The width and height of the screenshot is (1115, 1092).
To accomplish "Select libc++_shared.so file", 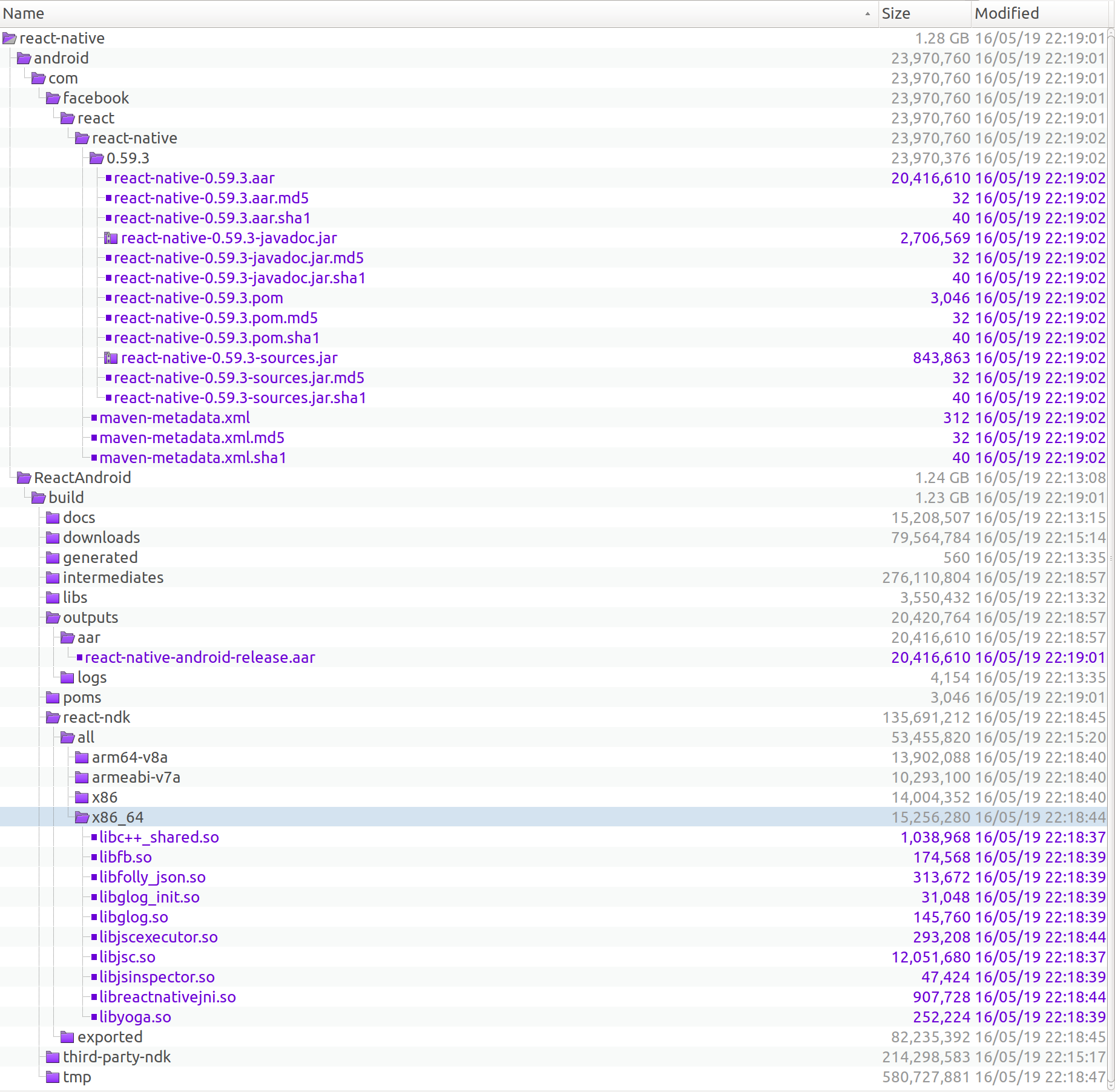I will 159,838.
